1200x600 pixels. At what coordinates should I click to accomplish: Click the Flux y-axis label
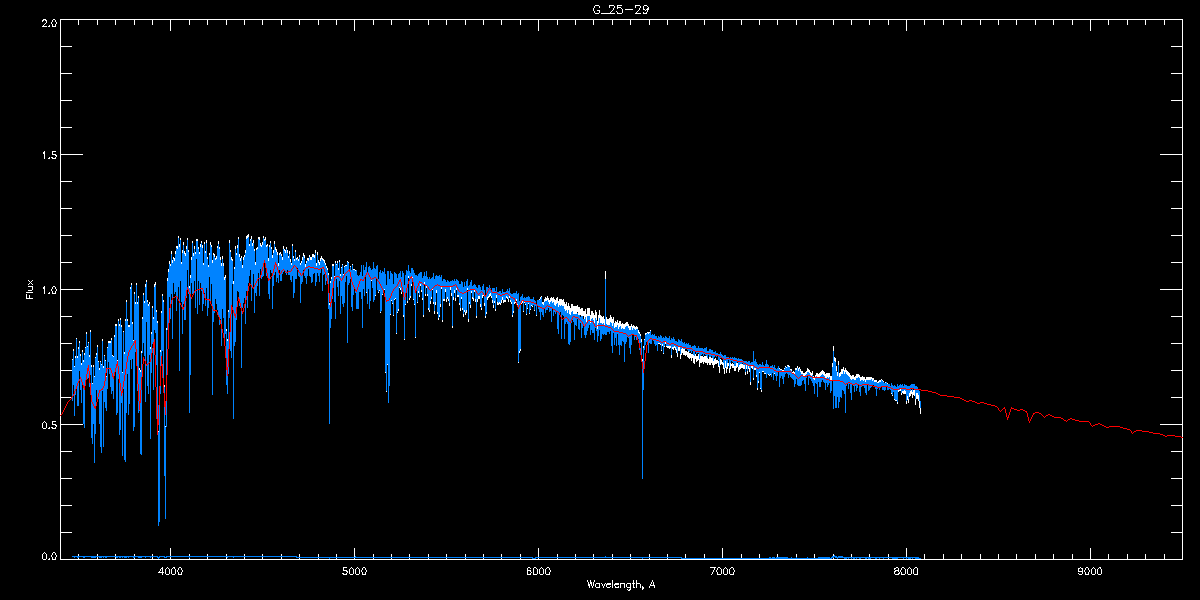coord(30,289)
